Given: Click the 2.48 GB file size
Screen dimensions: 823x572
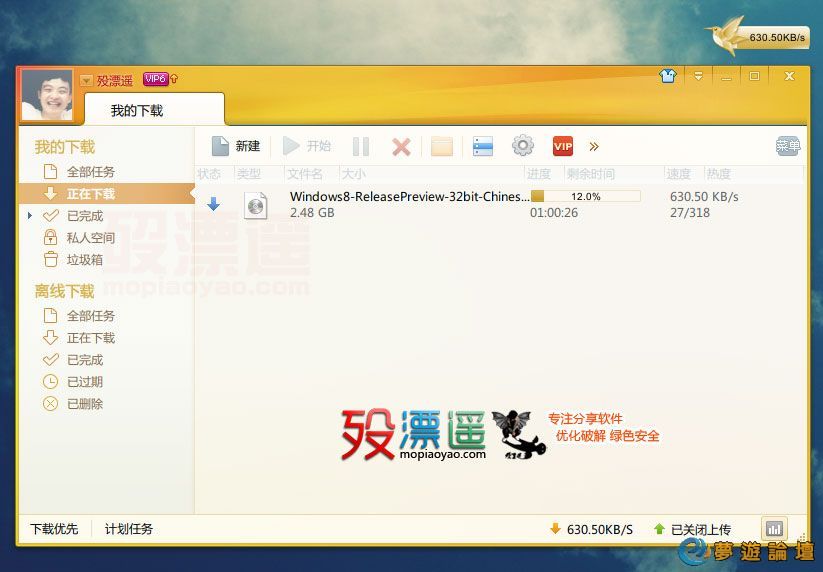Looking at the screenshot, I should coord(312,213).
